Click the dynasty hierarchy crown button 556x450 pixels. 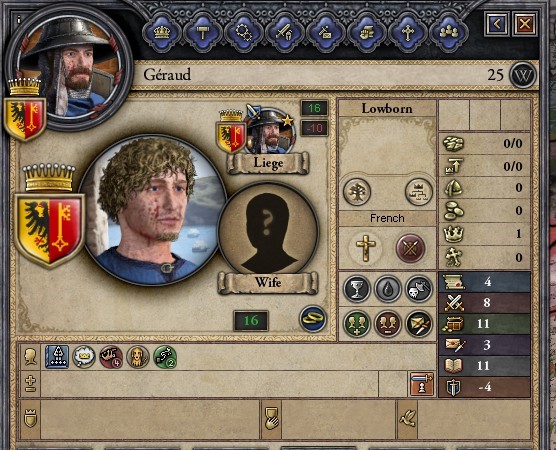[x=419, y=193]
